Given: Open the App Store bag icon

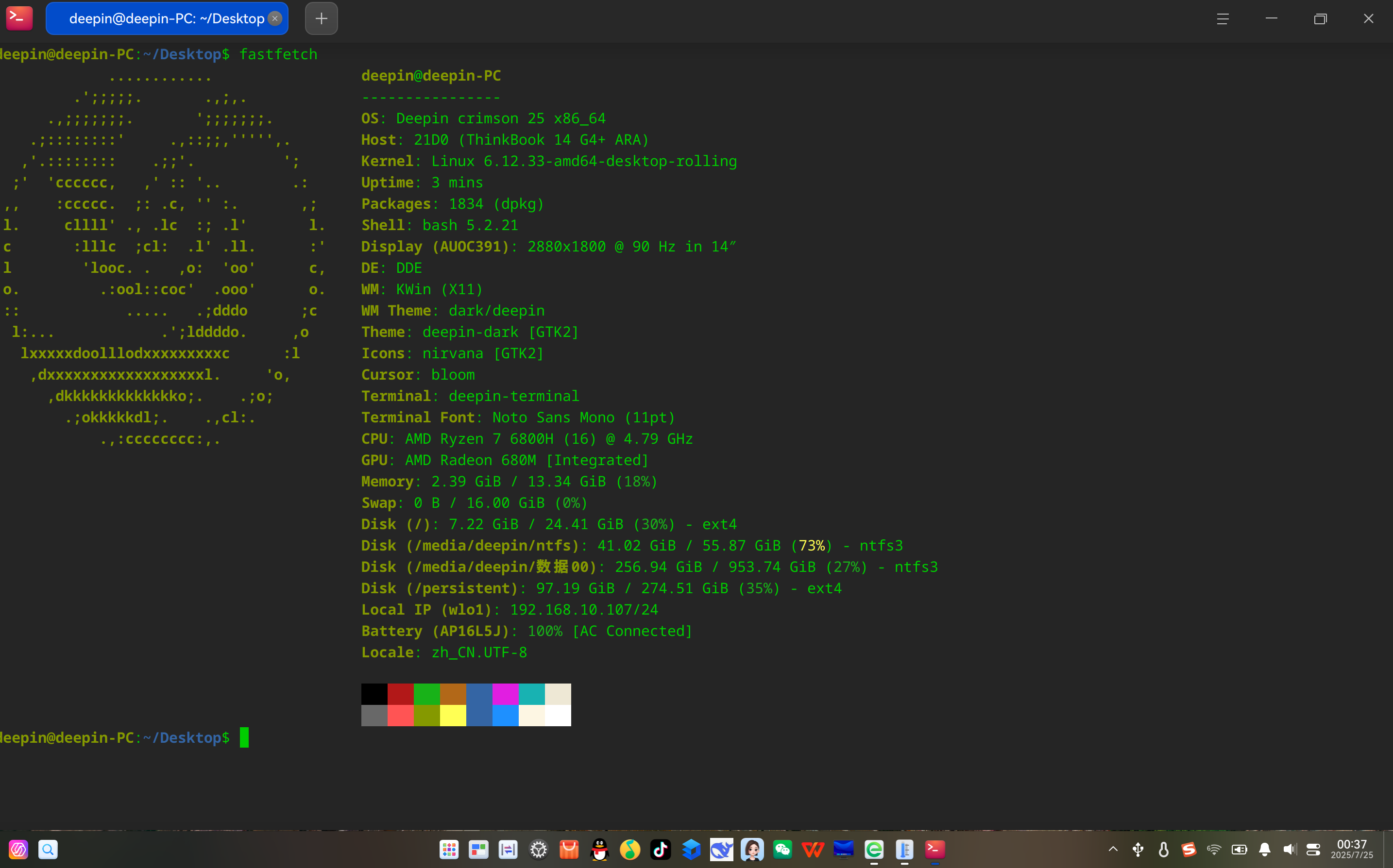Looking at the screenshot, I should tap(568, 849).
